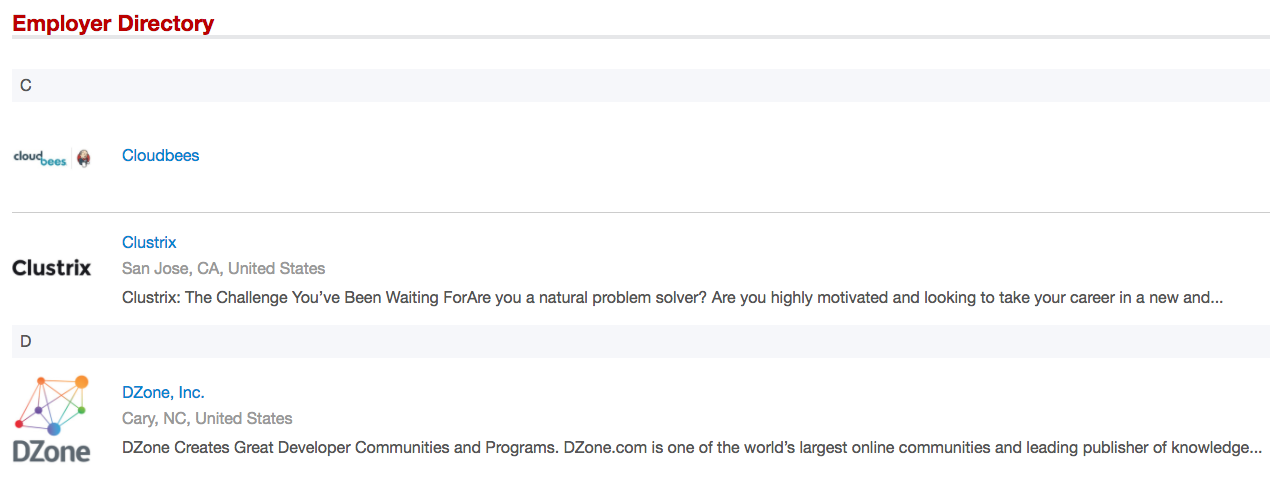The image size is (1278, 478).
Task: Click the DZone network graph logo
Action: 52,405
